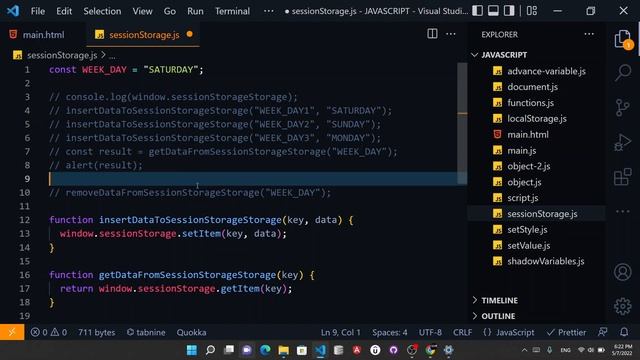The height and width of the screenshot is (360, 640).
Task: Open setStyle.js in Explorer
Action: (x=527, y=230)
